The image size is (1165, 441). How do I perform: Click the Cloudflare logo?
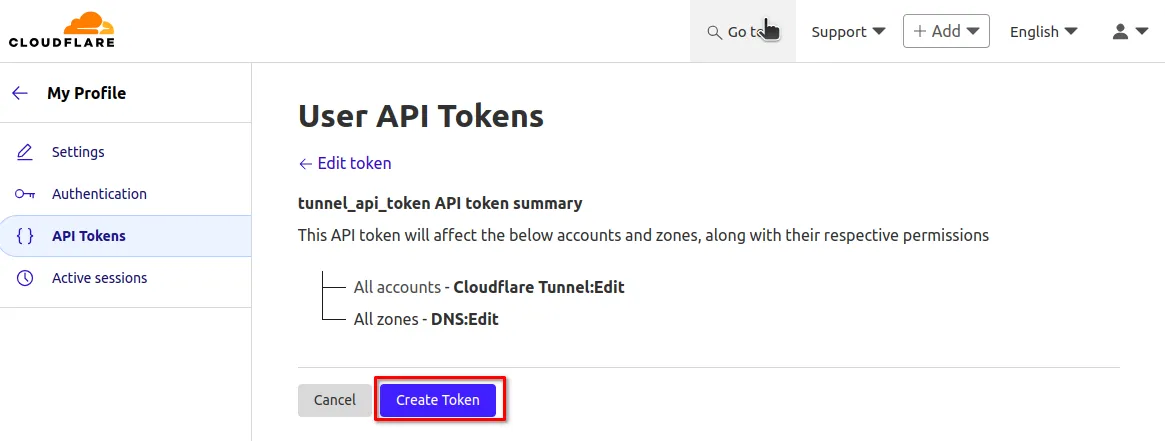(61, 30)
